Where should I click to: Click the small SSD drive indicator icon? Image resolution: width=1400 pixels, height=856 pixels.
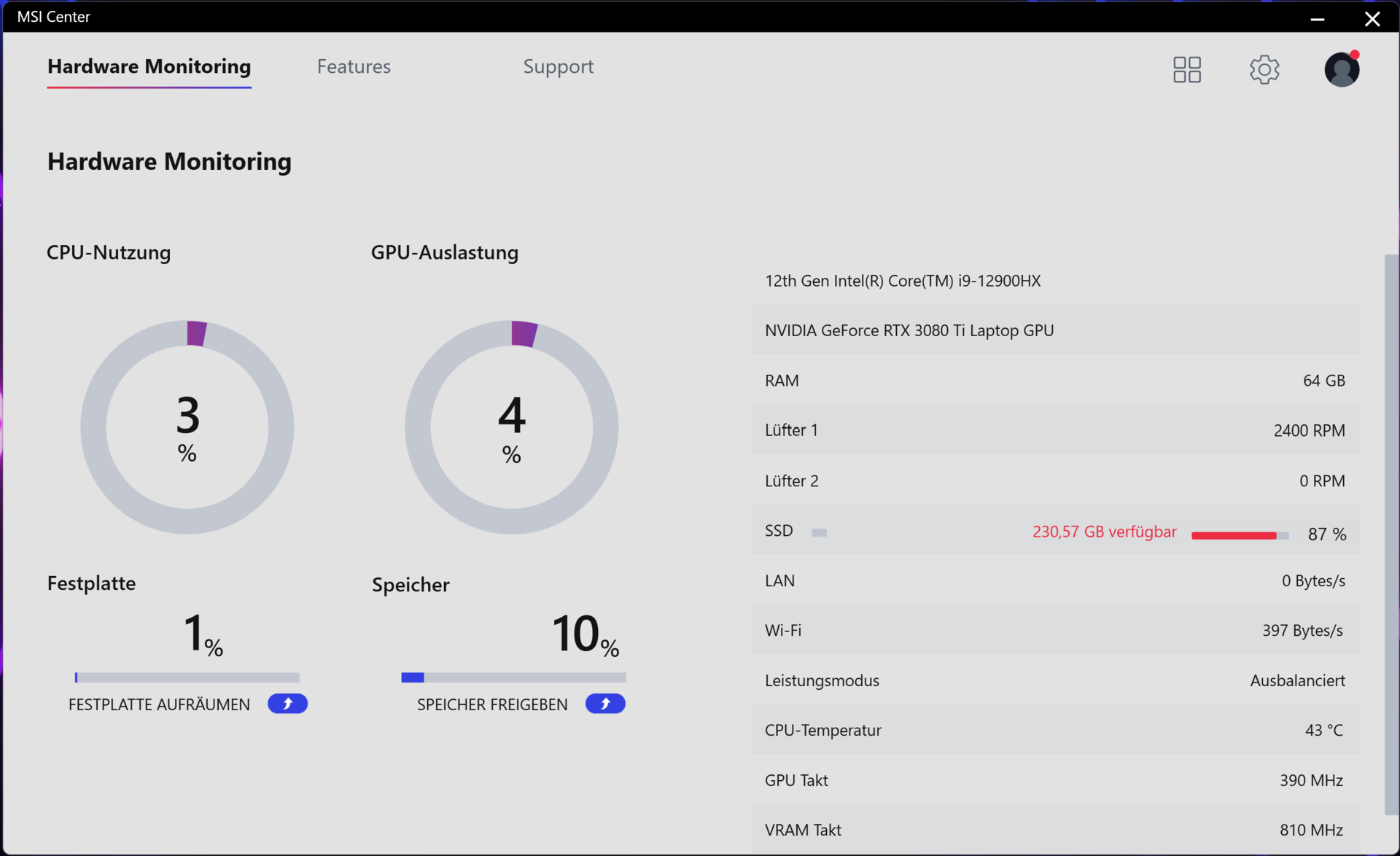click(x=819, y=532)
